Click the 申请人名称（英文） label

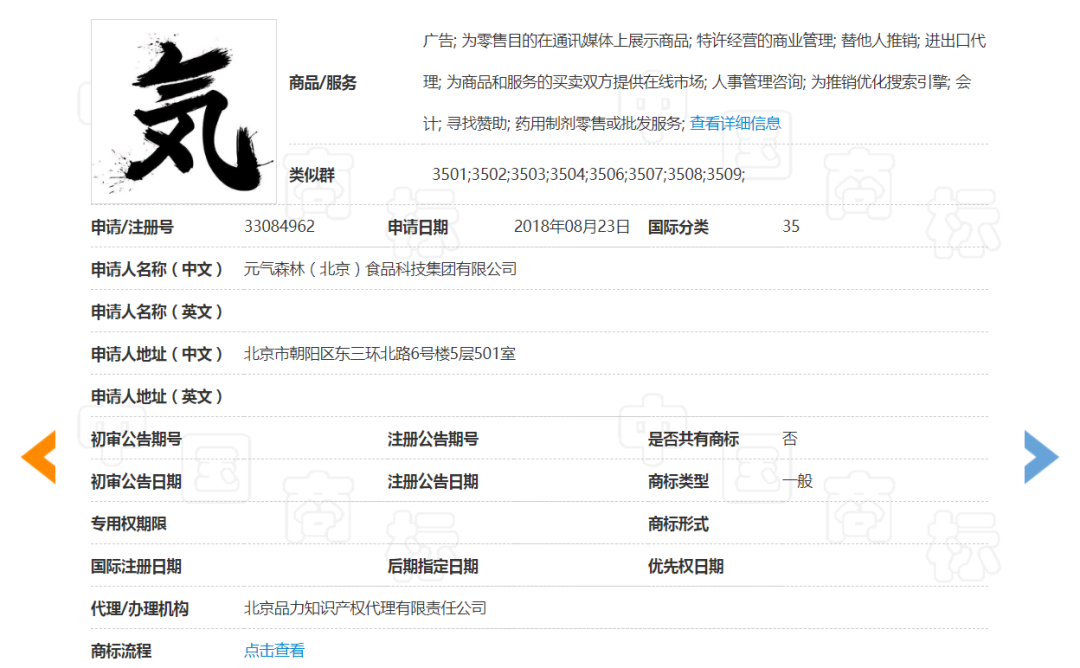click(x=157, y=312)
